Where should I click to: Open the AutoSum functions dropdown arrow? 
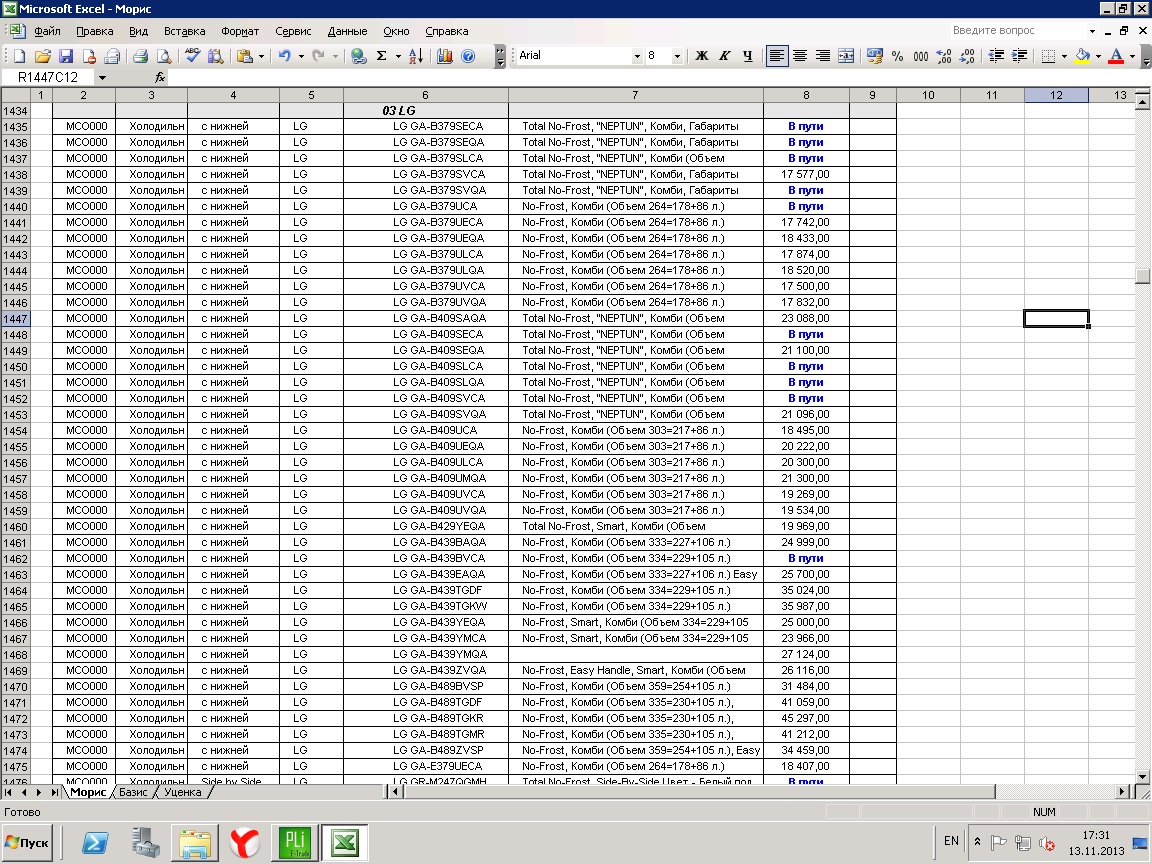click(398, 56)
